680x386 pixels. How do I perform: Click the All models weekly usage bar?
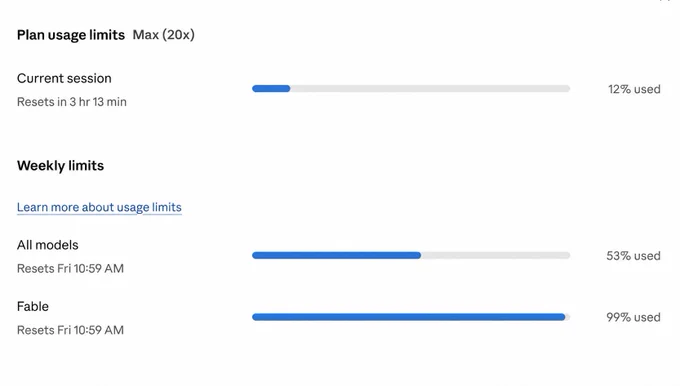click(x=411, y=255)
